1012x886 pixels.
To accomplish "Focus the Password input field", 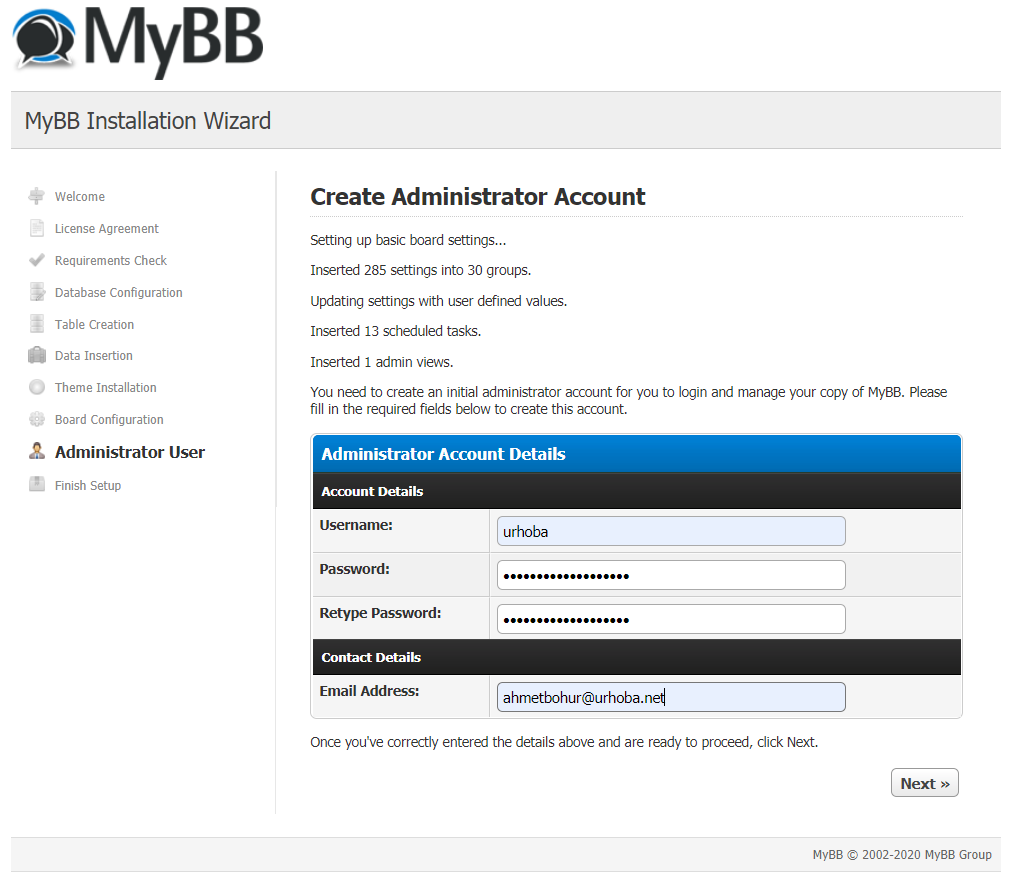I will coord(670,575).
